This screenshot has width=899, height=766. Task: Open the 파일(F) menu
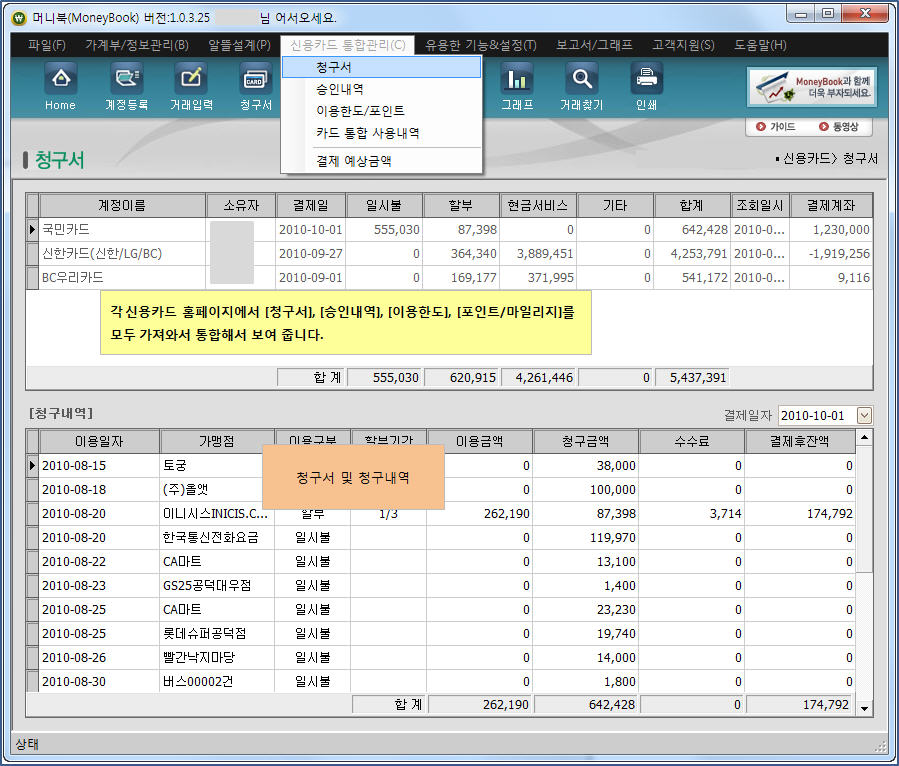46,45
